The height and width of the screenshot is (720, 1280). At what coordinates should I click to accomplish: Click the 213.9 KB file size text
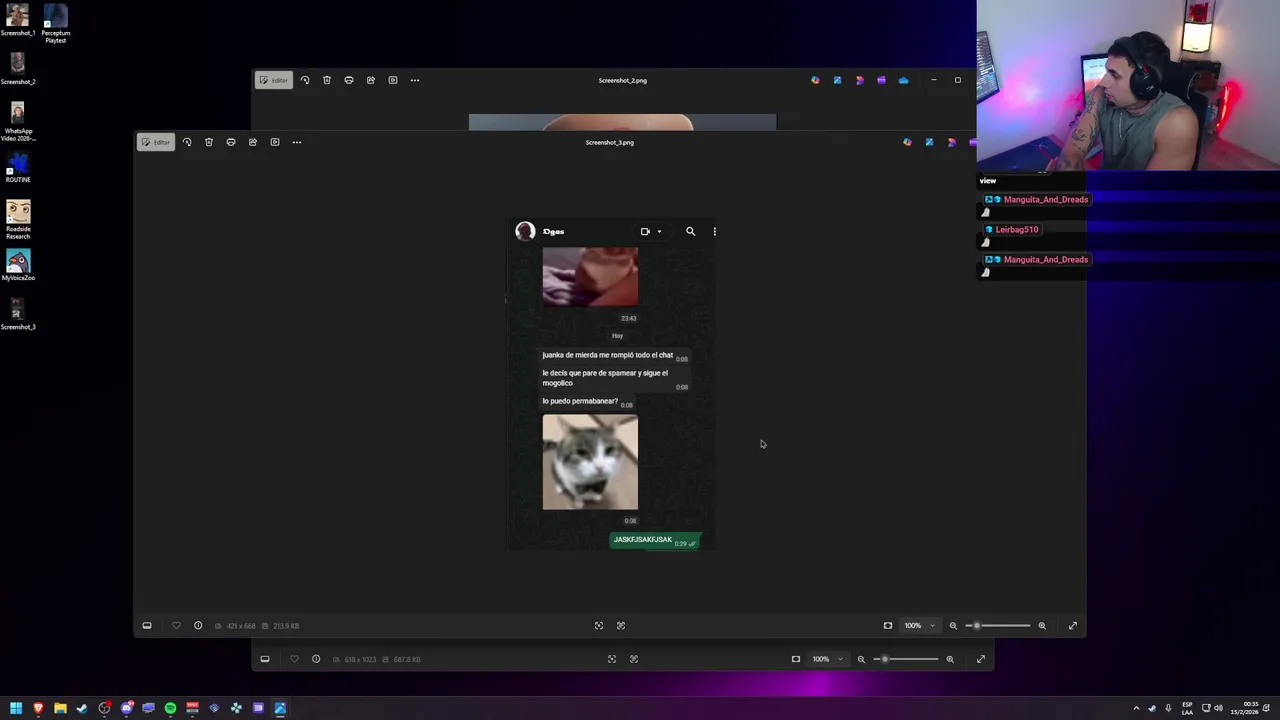pos(286,626)
